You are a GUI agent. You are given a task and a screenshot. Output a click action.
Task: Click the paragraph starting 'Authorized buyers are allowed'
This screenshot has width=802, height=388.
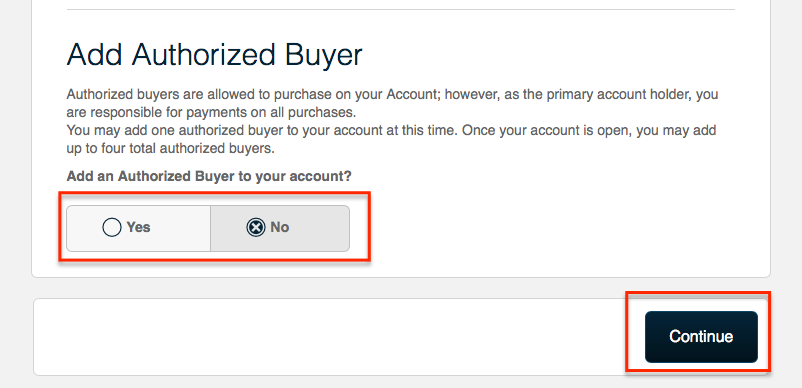tap(392, 103)
